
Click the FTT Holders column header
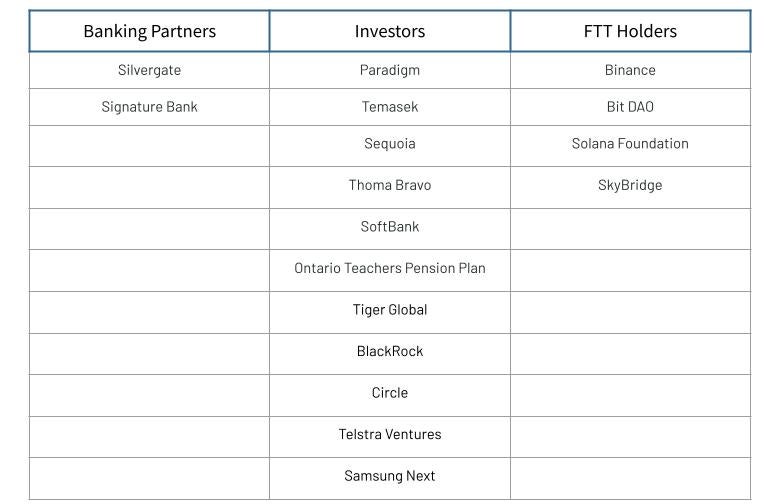630,31
